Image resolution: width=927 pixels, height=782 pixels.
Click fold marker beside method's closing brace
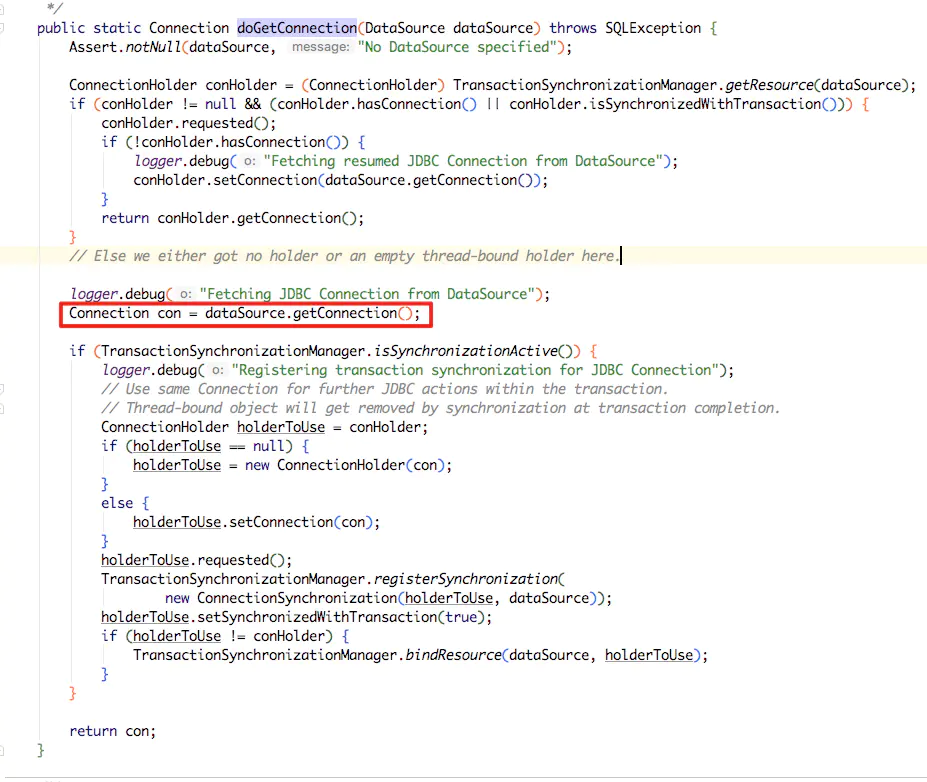4,750
